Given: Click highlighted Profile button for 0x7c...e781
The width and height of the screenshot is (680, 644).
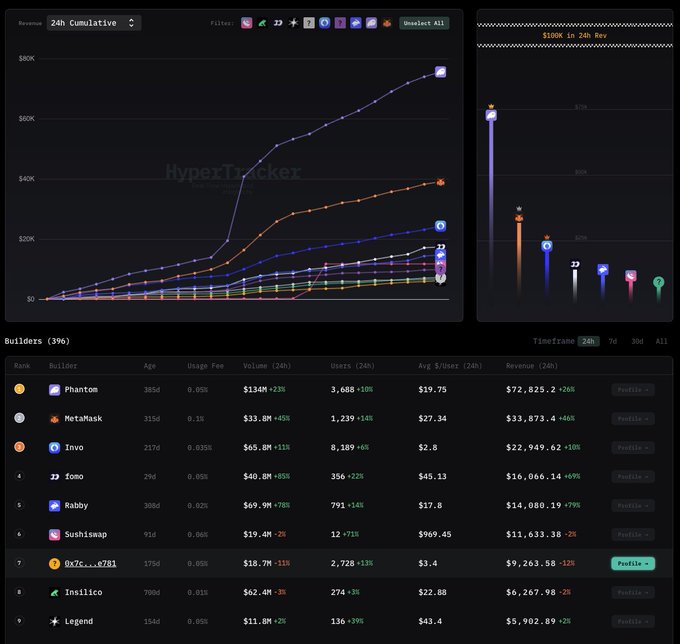Looking at the screenshot, I should point(633,563).
